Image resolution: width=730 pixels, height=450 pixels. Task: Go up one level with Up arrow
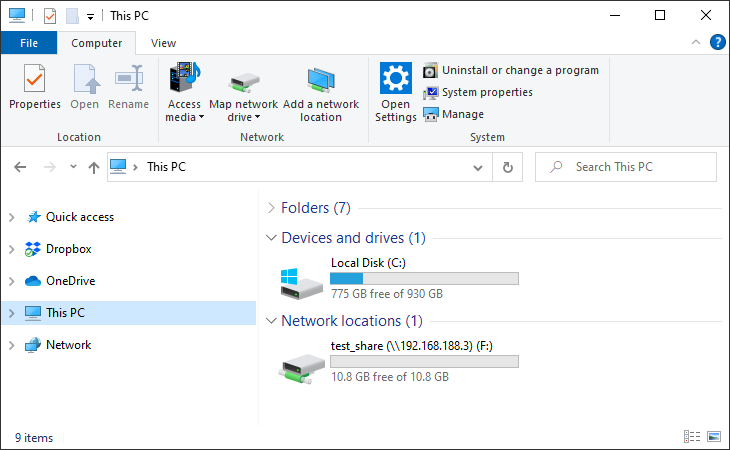click(x=94, y=167)
